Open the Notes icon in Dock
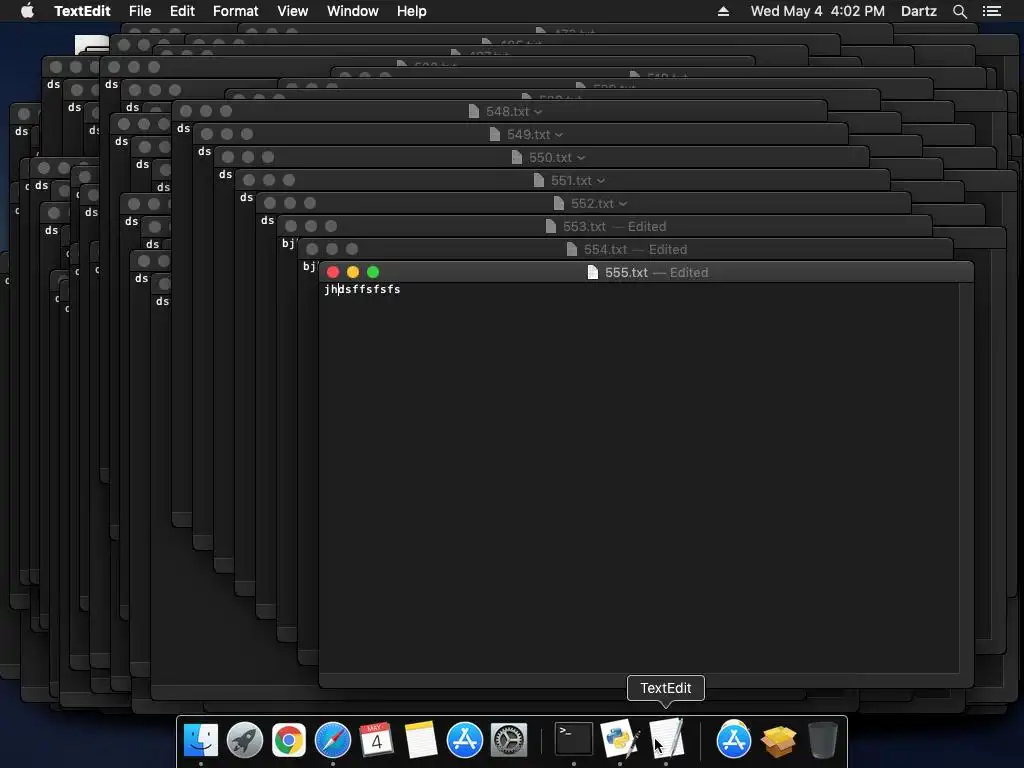1024x768 pixels. (421, 740)
